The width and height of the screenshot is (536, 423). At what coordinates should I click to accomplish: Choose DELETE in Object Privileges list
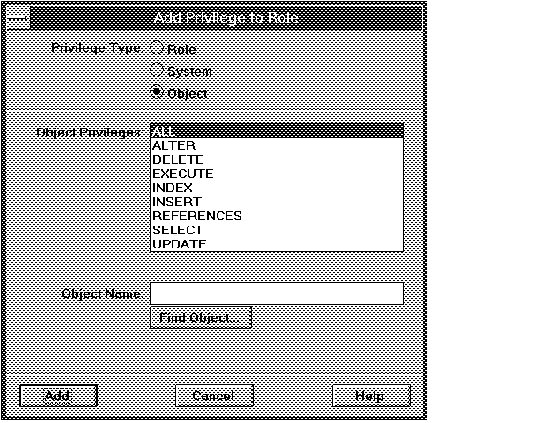(277, 160)
